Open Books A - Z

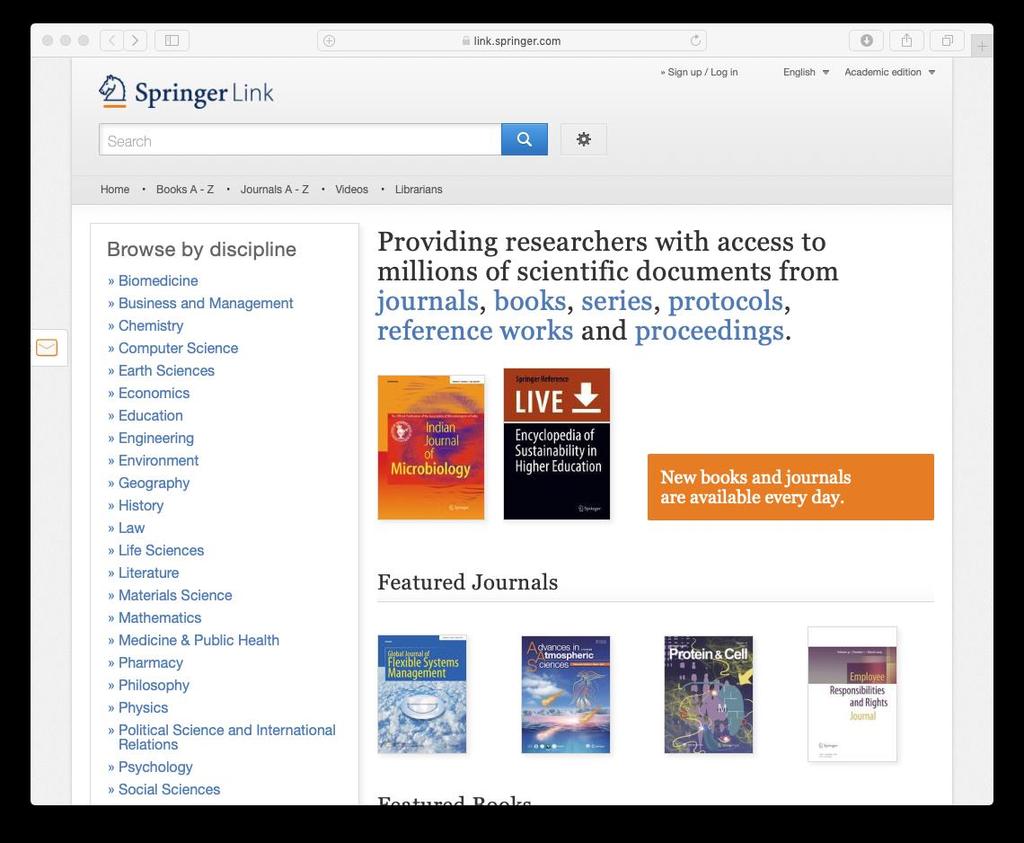point(185,189)
